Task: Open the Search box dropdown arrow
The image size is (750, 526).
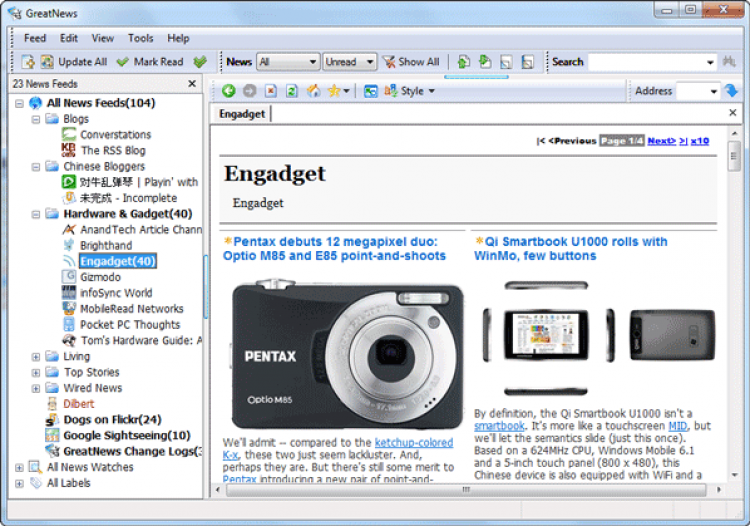Action: click(x=710, y=62)
